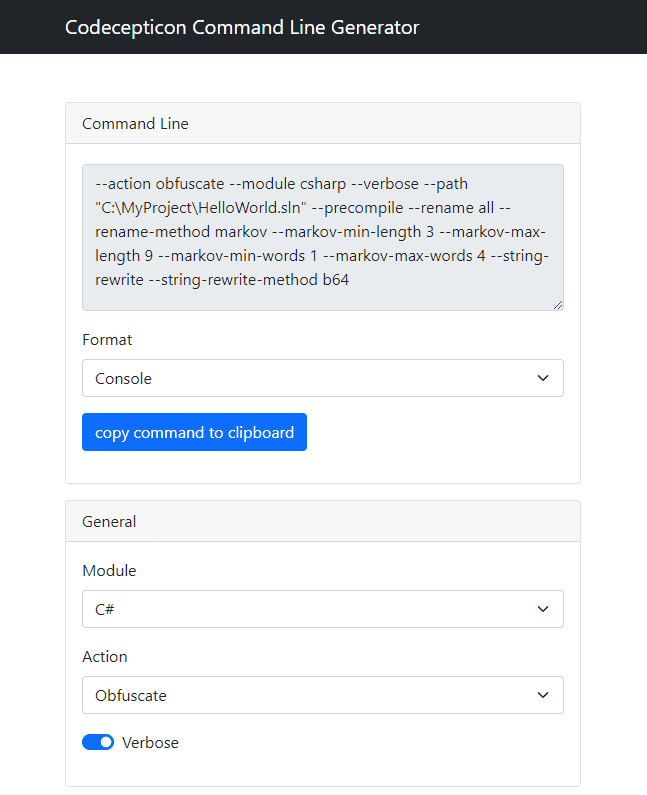The image size is (647, 795).
Task: Click the Verbose label text
Action: coord(151,743)
